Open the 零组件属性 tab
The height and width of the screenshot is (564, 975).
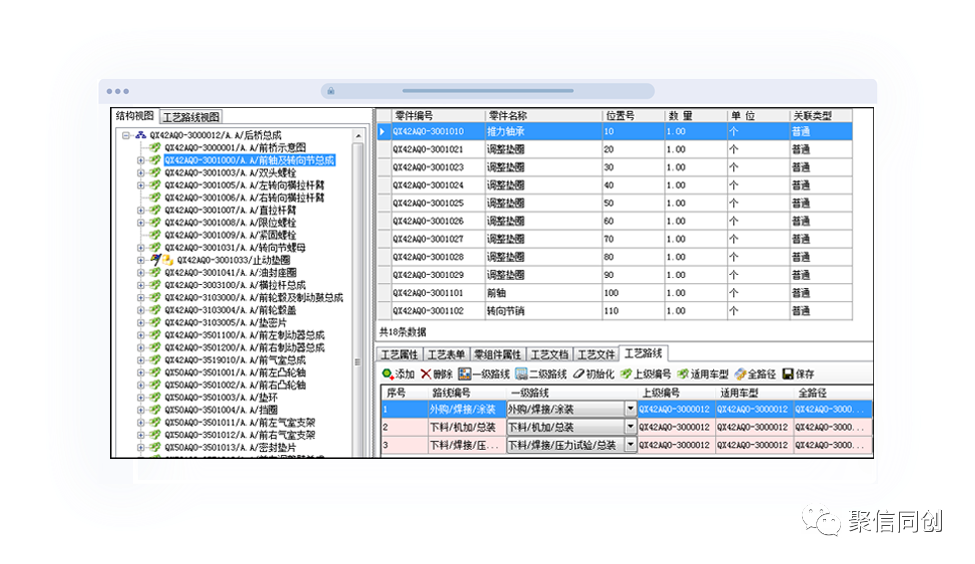[497, 354]
